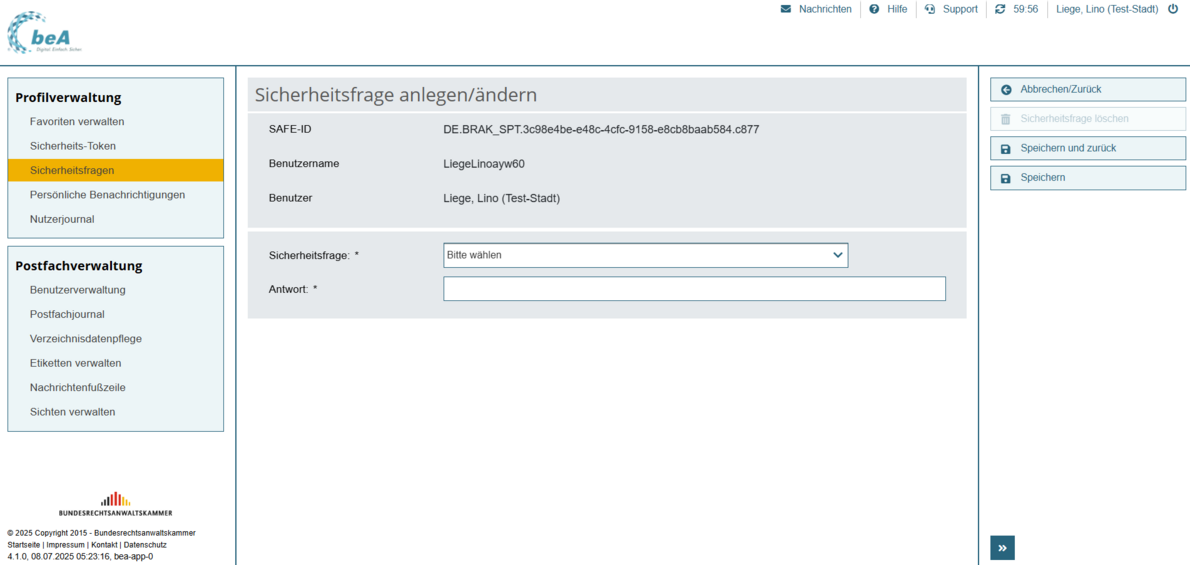Go to Persönliche Benachrichtigungen
The height and width of the screenshot is (565, 1190).
(107, 195)
